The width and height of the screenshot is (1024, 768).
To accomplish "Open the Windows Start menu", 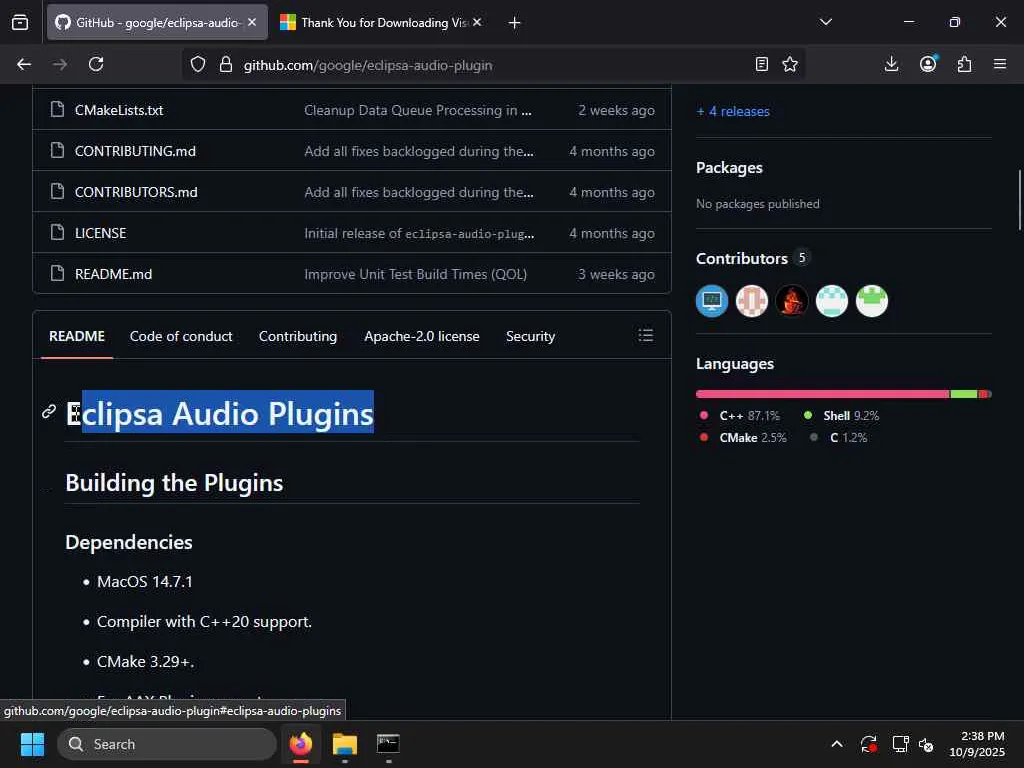I will tap(32, 744).
